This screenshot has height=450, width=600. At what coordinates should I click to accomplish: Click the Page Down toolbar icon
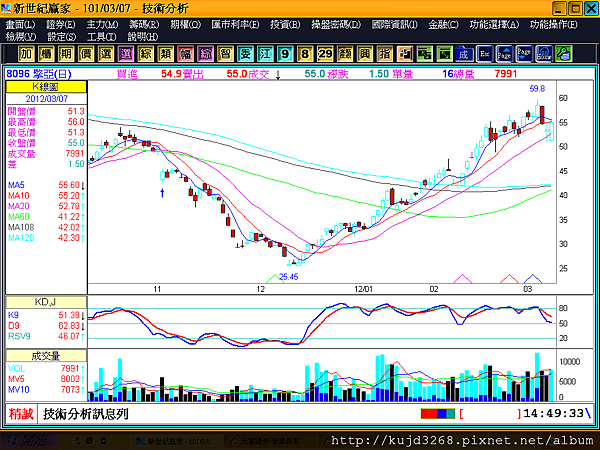524,54
